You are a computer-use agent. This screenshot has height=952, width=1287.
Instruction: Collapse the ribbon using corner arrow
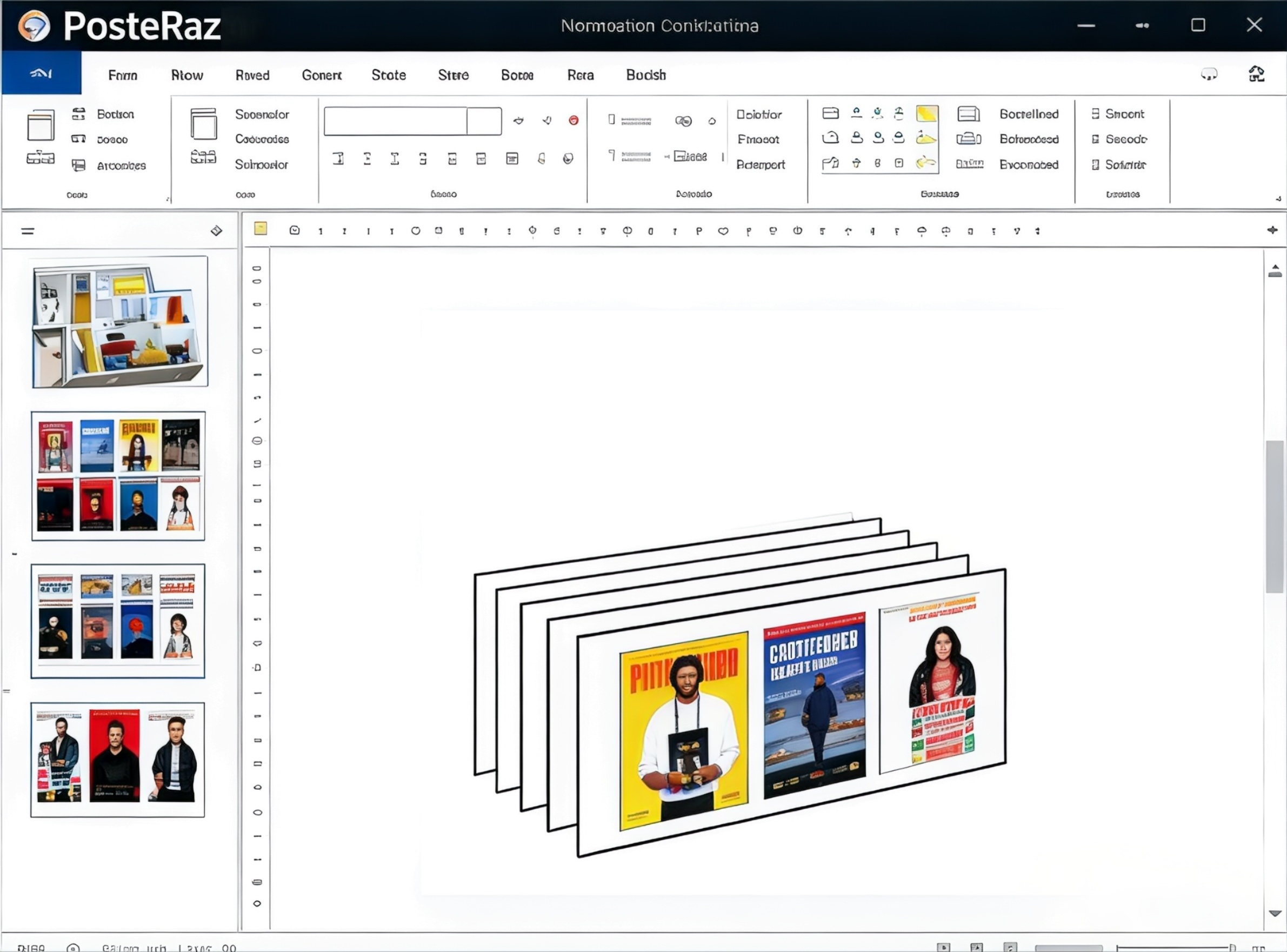tap(1278, 199)
